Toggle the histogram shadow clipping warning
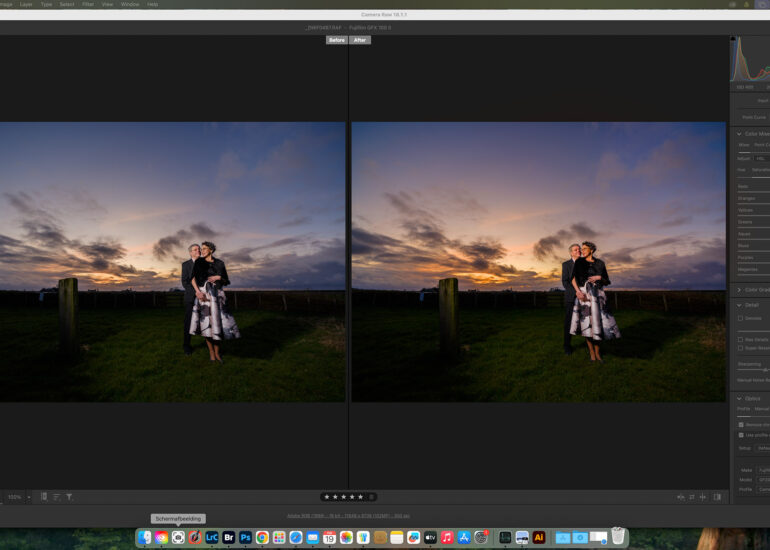The image size is (770, 550). pyautogui.click(x=733, y=39)
